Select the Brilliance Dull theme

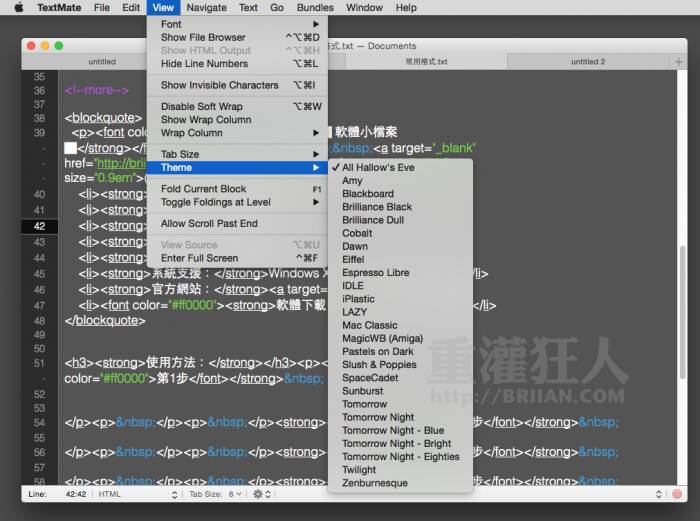[x=400, y=220]
